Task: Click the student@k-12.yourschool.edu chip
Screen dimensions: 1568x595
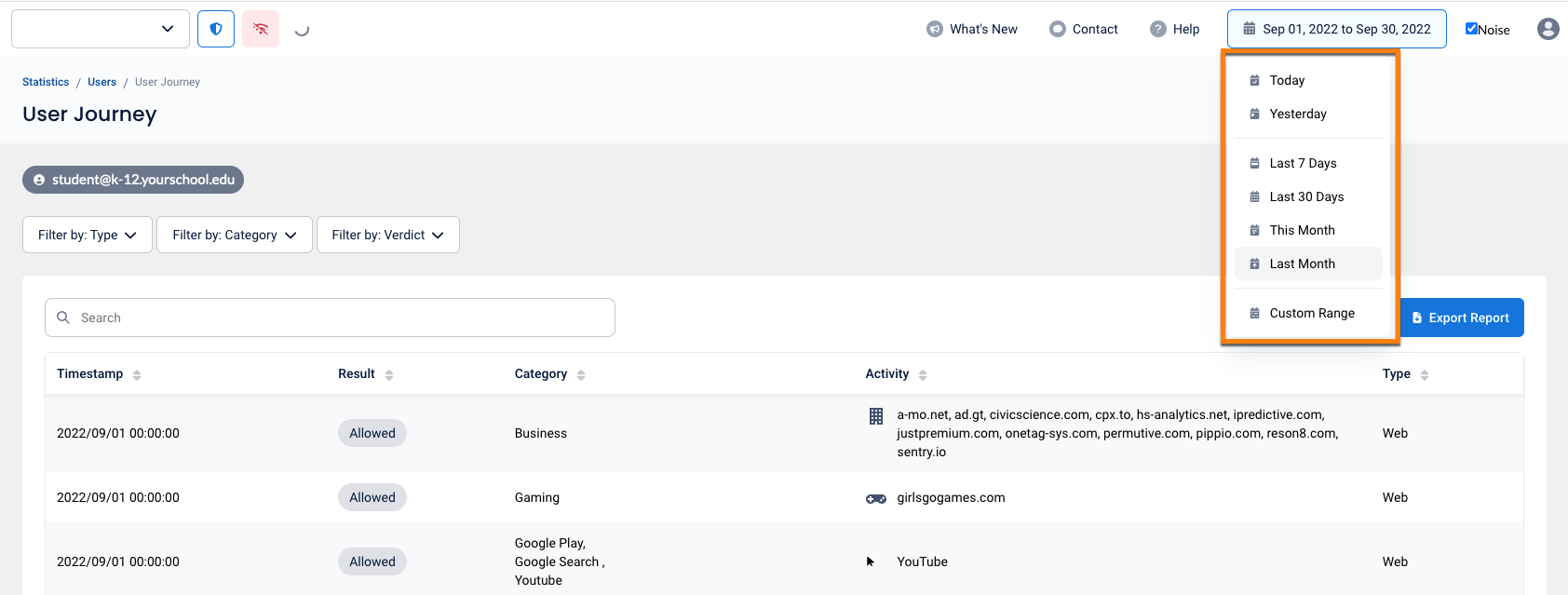Action: pyautogui.click(x=133, y=180)
